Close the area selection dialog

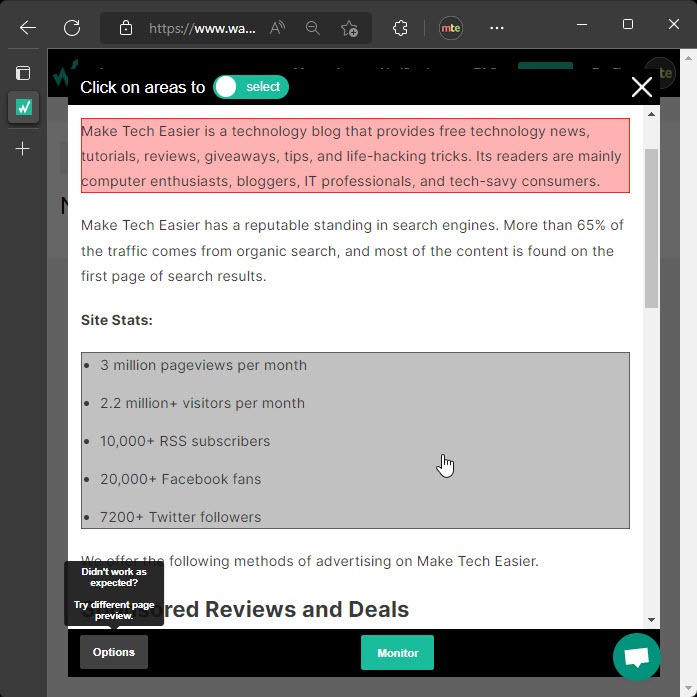pos(642,87)
